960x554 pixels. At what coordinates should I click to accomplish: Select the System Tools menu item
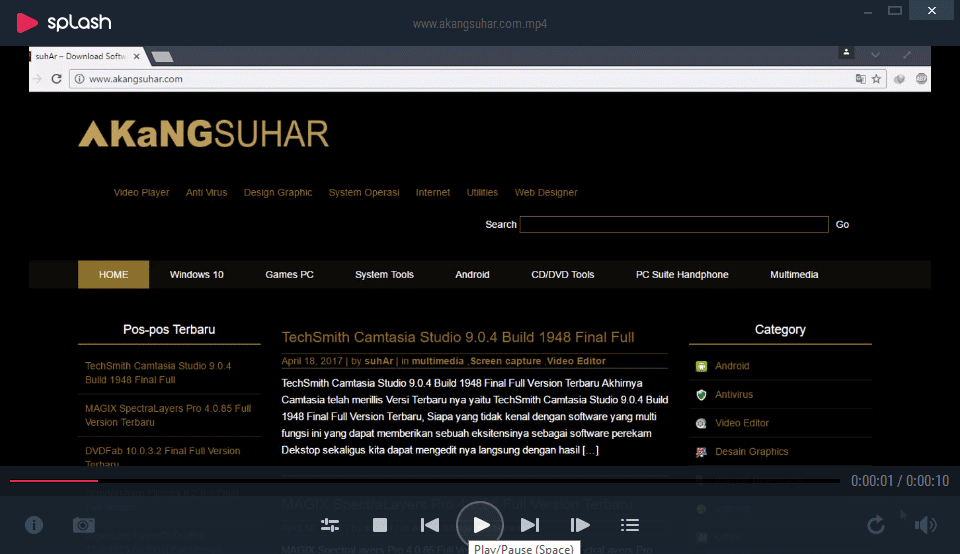384,274
